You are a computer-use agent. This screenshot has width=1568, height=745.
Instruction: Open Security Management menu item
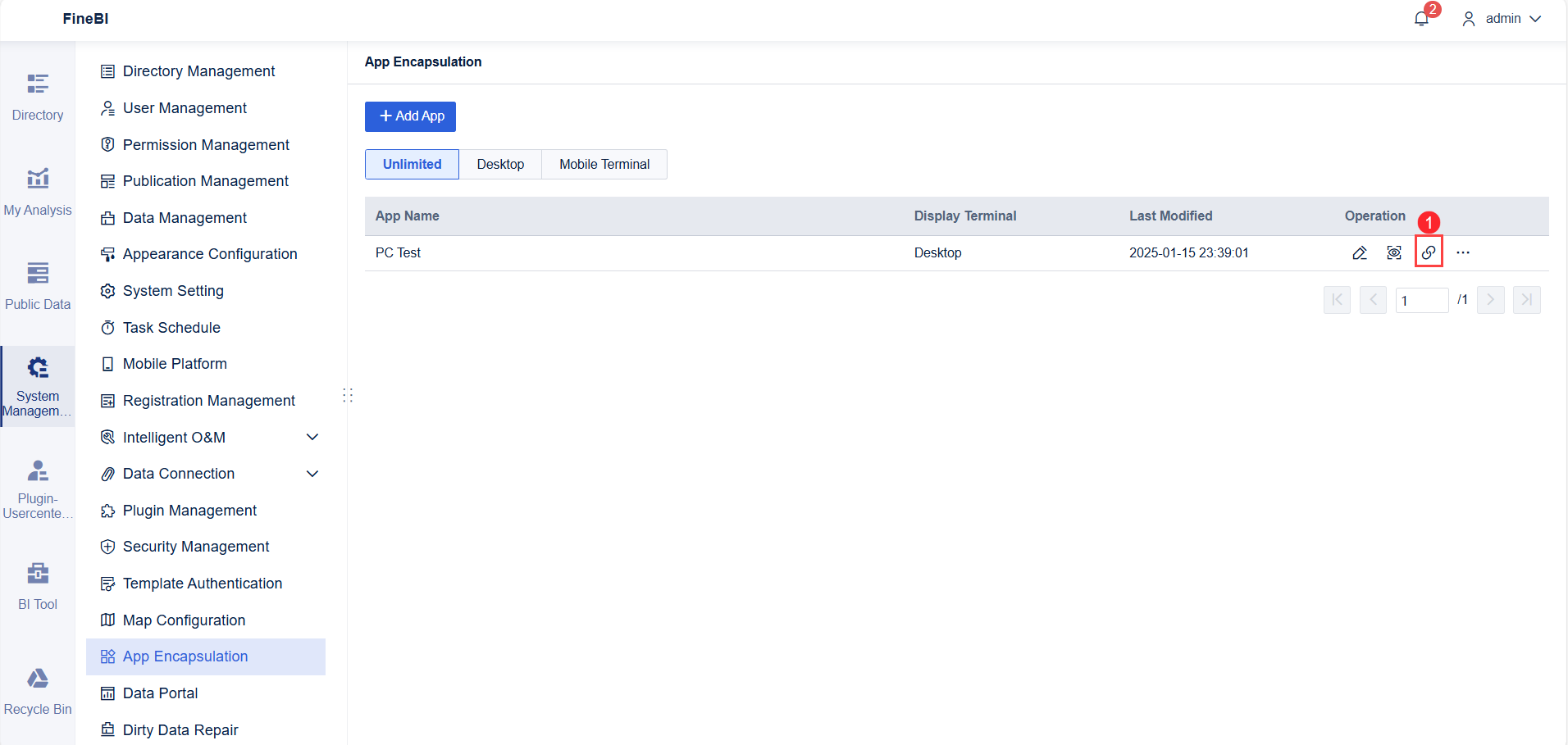pyautogui.click(x=206, y=547)
